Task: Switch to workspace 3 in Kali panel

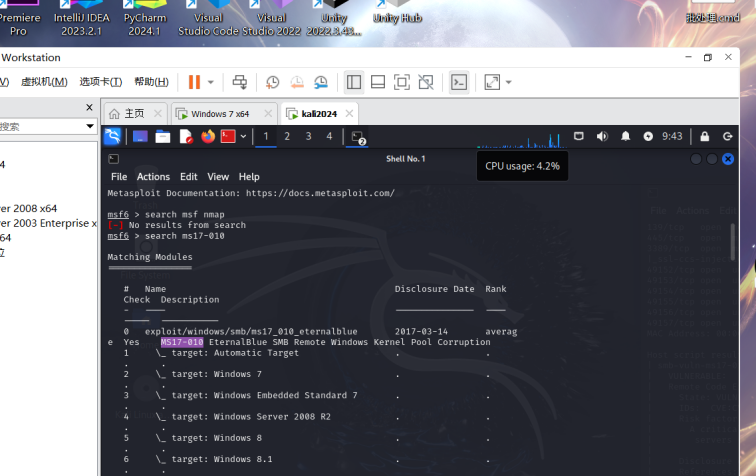Action: coord(308,136)
